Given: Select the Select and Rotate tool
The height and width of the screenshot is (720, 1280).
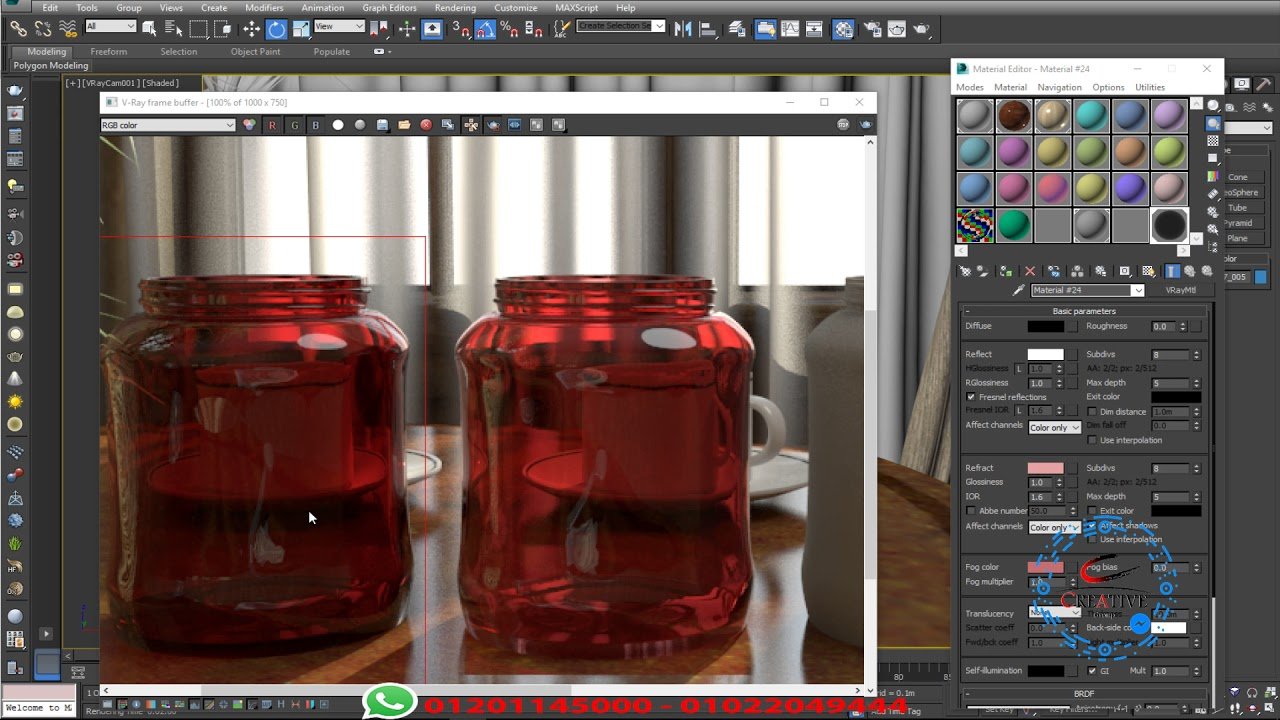Looking at the screenshot, I should 276,29.
